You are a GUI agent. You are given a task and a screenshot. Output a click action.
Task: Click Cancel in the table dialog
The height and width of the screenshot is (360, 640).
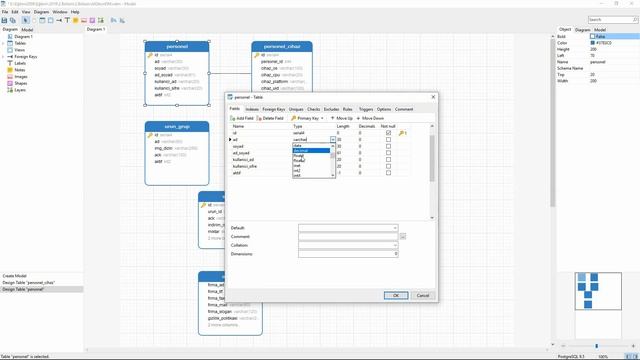tap(423, 295)
